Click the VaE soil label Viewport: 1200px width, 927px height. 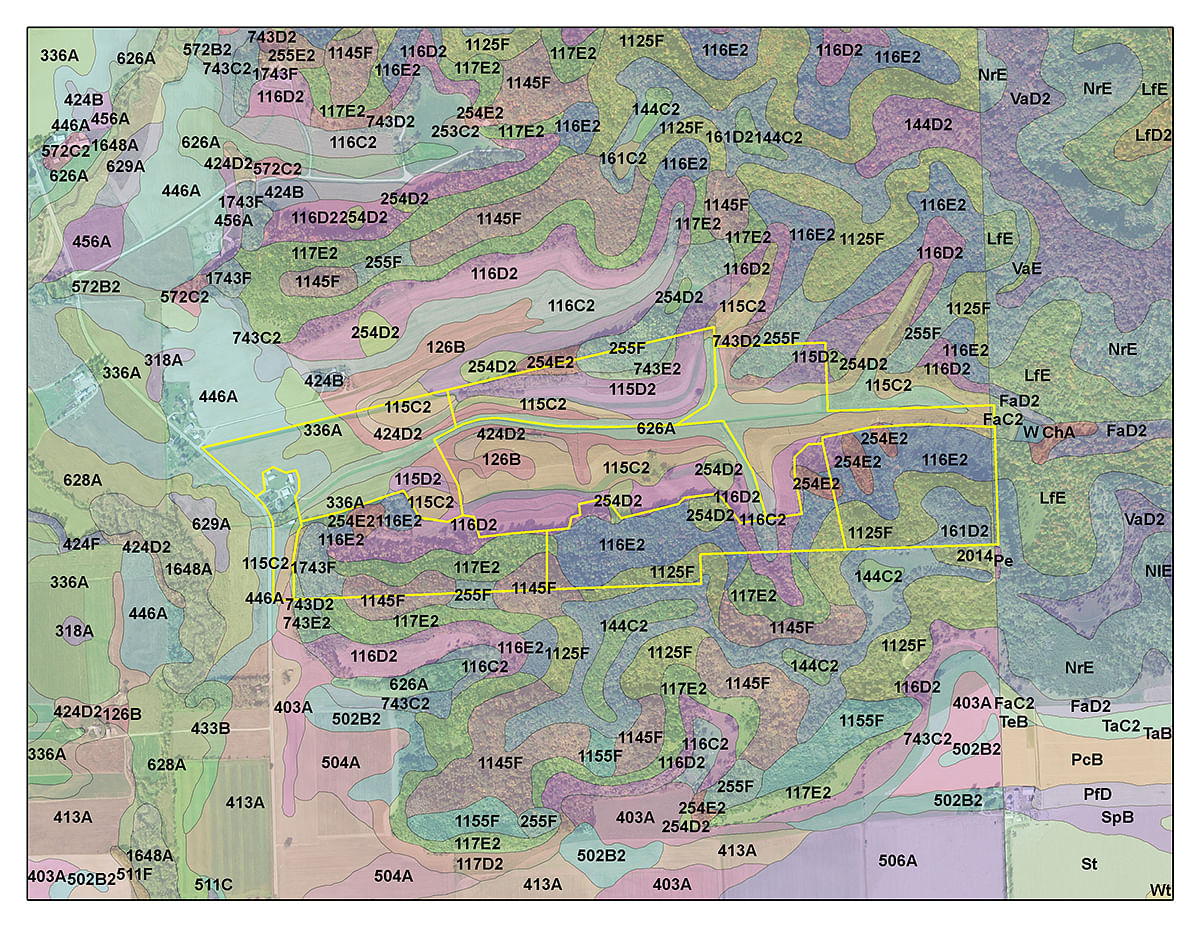[1027, 269]
